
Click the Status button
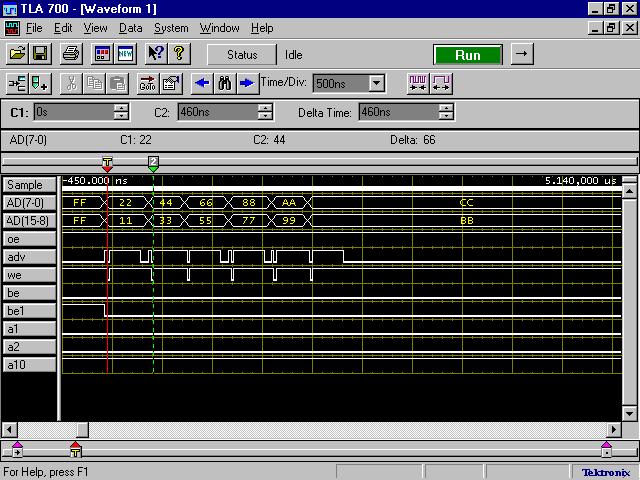pos(242,55)
